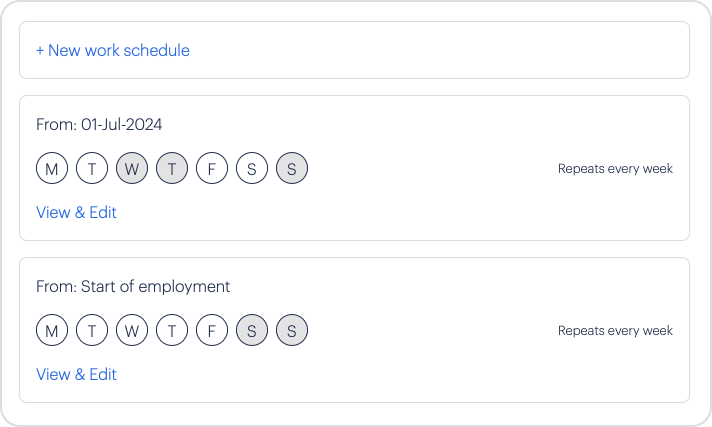The width and height of the screenshot is (712, 427).
Task: Toggle Wednesday in the 01-Jul-2024 schedule
Action: coord(132,169)
